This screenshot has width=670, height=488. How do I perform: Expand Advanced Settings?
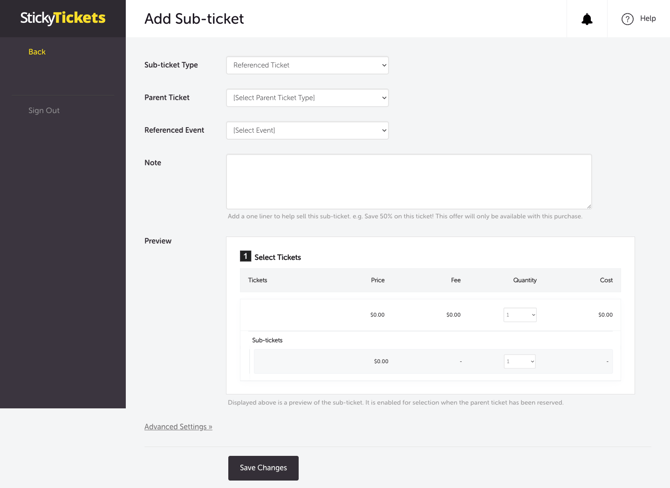click(x=178, y=426)
